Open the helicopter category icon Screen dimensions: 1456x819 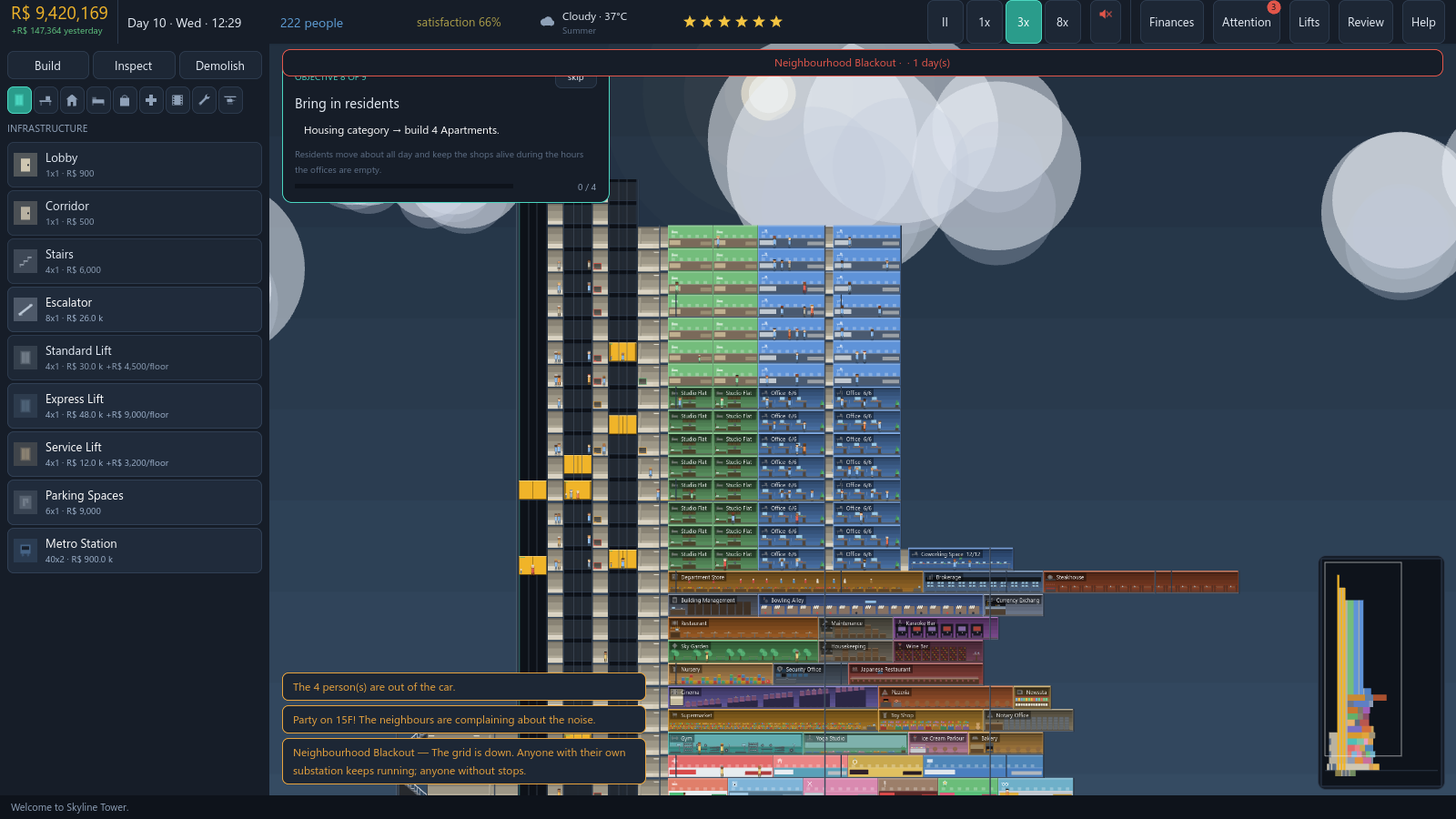230,100
